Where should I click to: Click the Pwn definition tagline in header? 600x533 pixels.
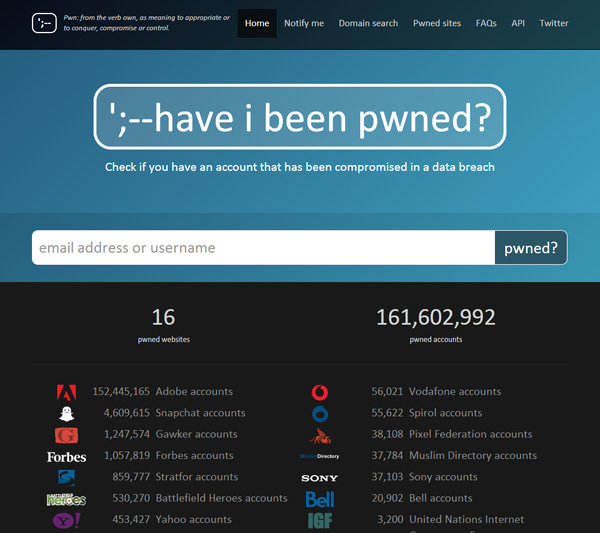click(147, 23)
